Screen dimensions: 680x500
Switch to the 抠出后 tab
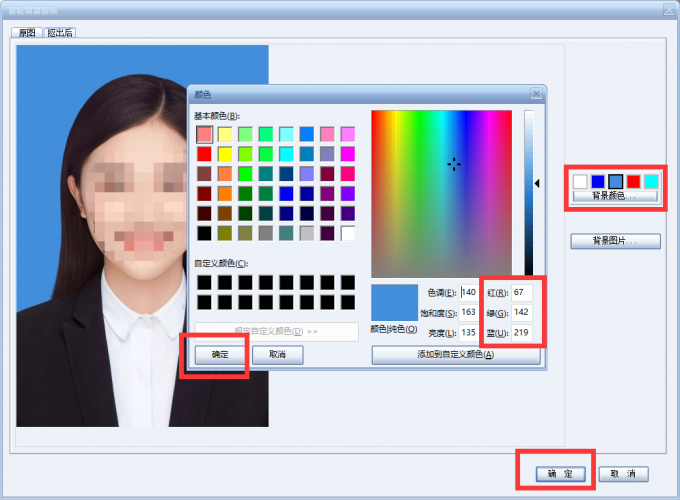(60, 33)
